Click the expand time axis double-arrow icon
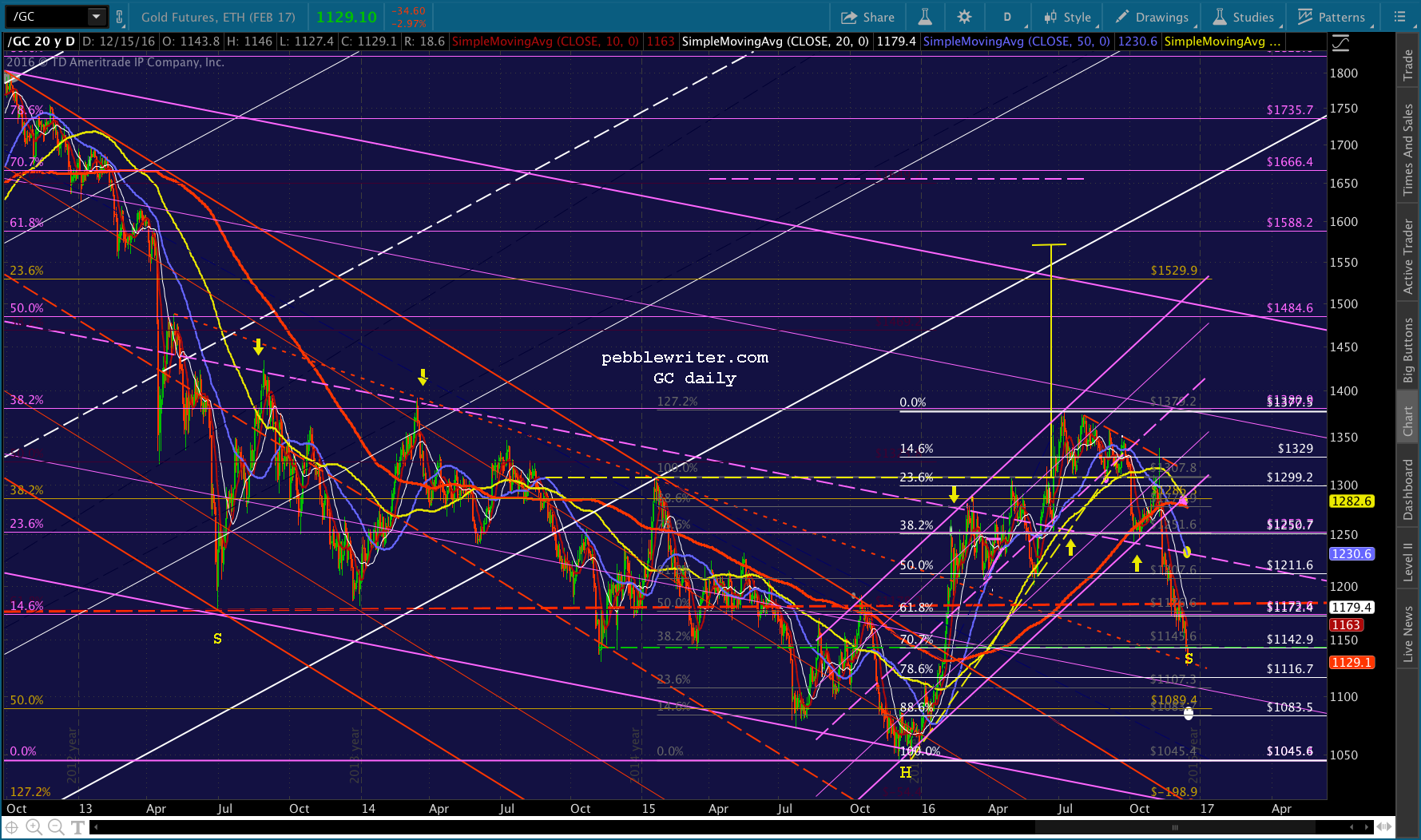Image resolution: width=1421 pixels, height=840 pixels. point(1385,827)
